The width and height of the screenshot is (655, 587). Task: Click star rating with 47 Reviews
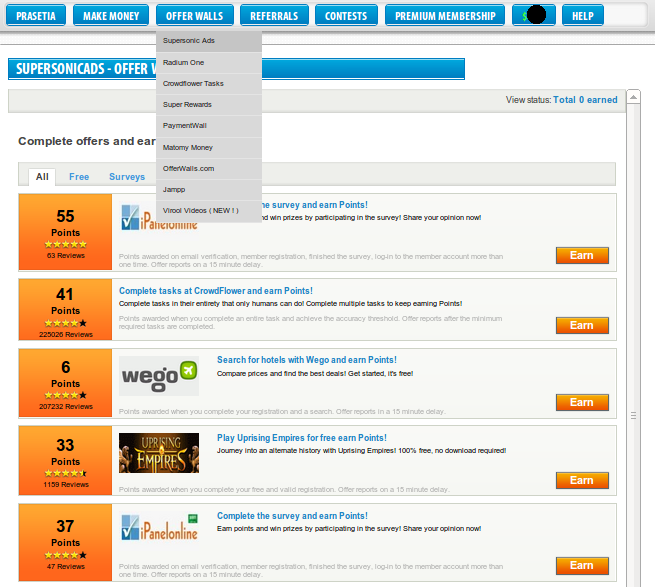(66, 555)
